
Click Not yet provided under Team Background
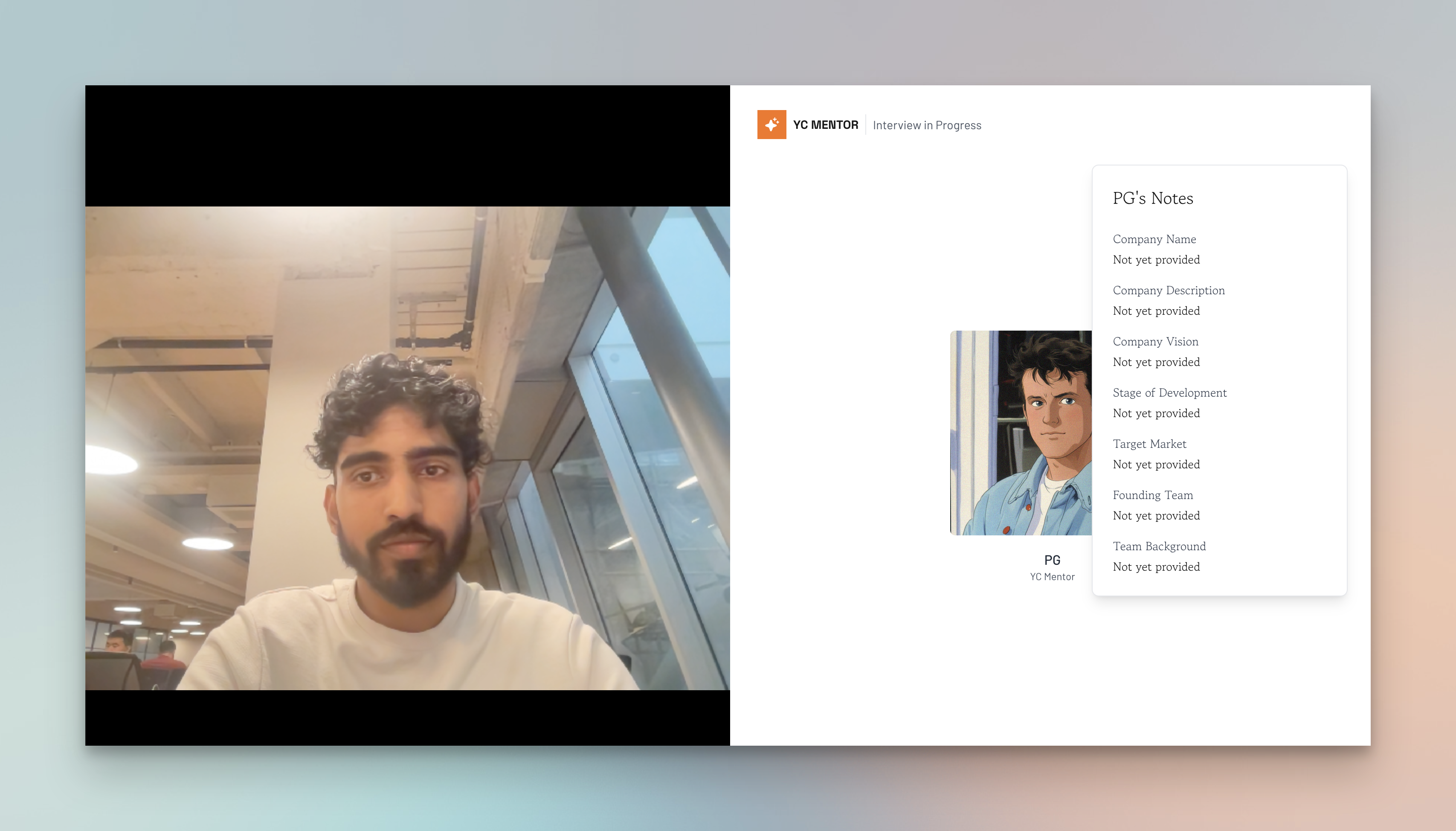pyautogui.click(x=1156, y=567)
